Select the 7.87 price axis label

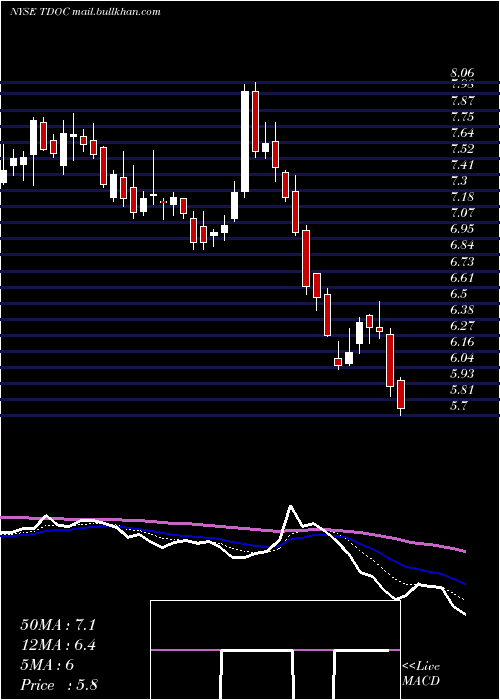click(x=462, y=100)
